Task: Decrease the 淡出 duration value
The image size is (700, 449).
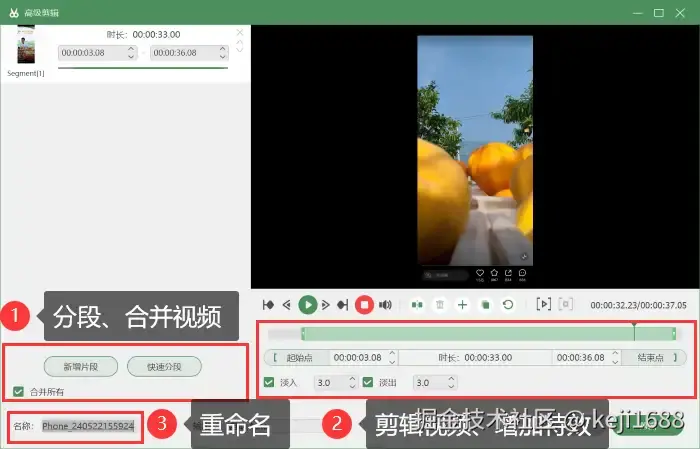Action: (x=451, y=386)
